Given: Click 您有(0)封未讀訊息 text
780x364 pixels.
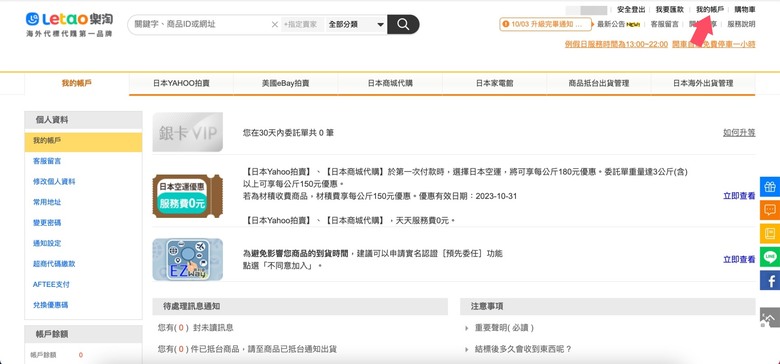Looking at the screenshot, I should click(x=195, y=328).
